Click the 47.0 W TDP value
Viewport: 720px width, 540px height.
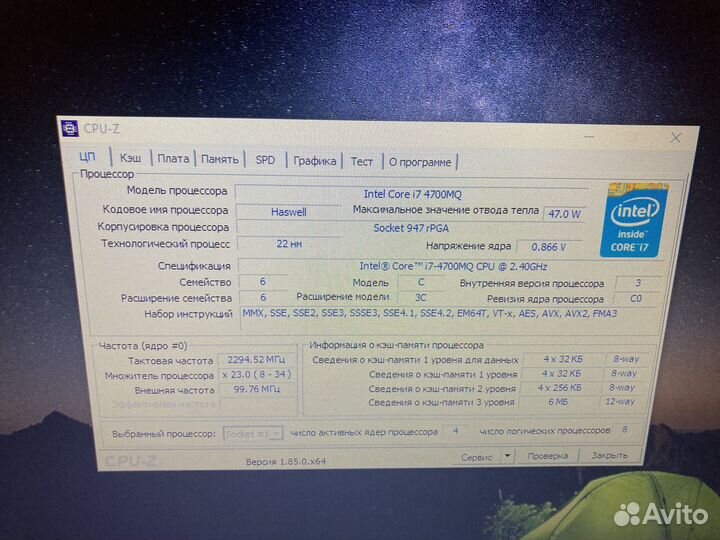coord(564,214)
